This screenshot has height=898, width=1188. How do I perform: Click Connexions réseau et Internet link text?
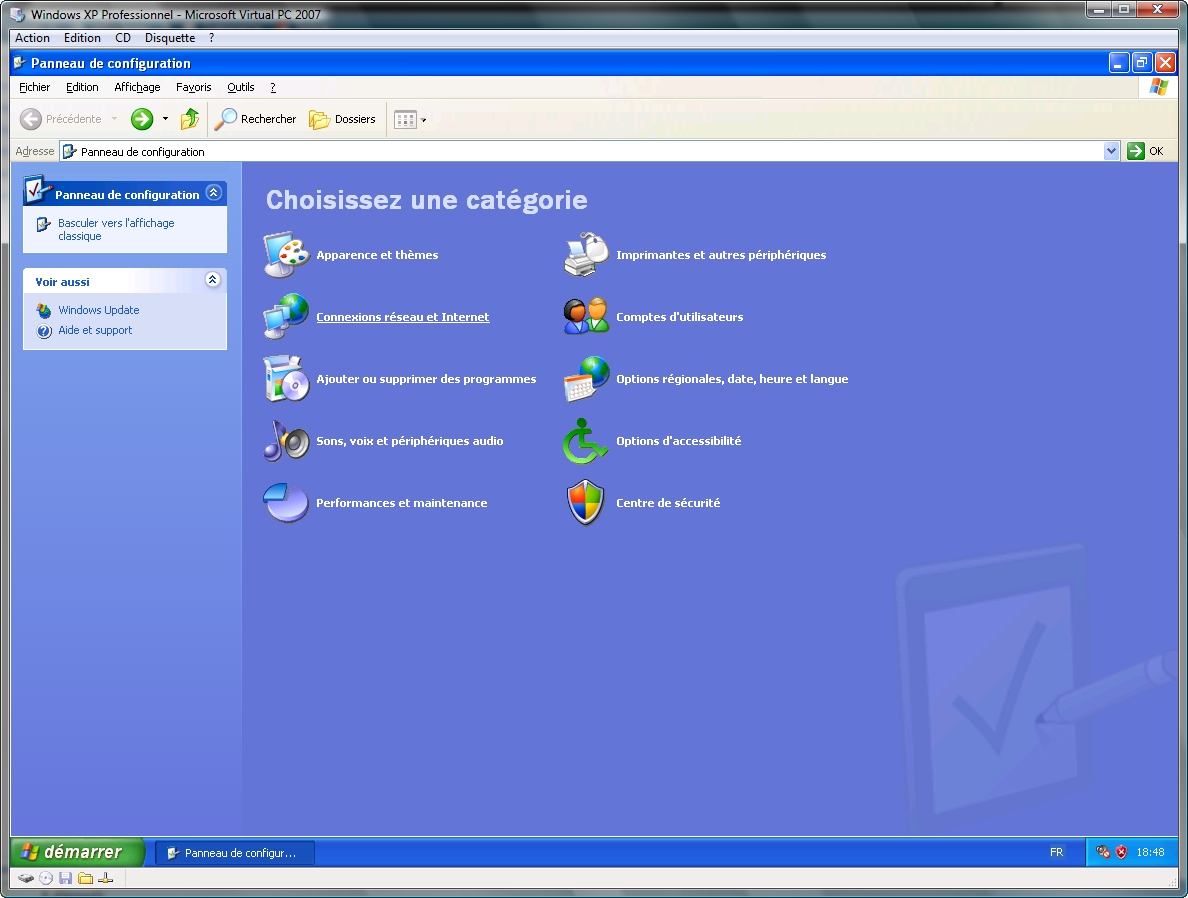[x=402, y=317]
